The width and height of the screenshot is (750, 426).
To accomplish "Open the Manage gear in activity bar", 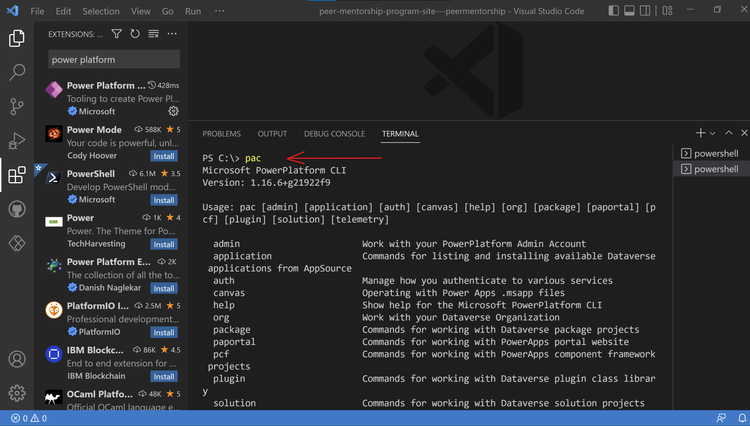I will point(17,393).
